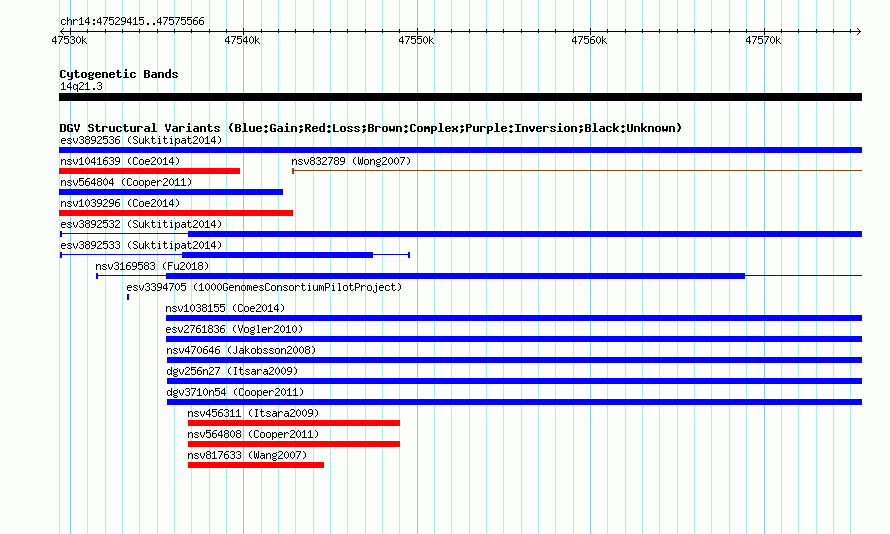The height and width of the screenshot is (534, 890).
Task: Click the esv3892536 (Suktitipat2014) variant label
Action: 141,140
